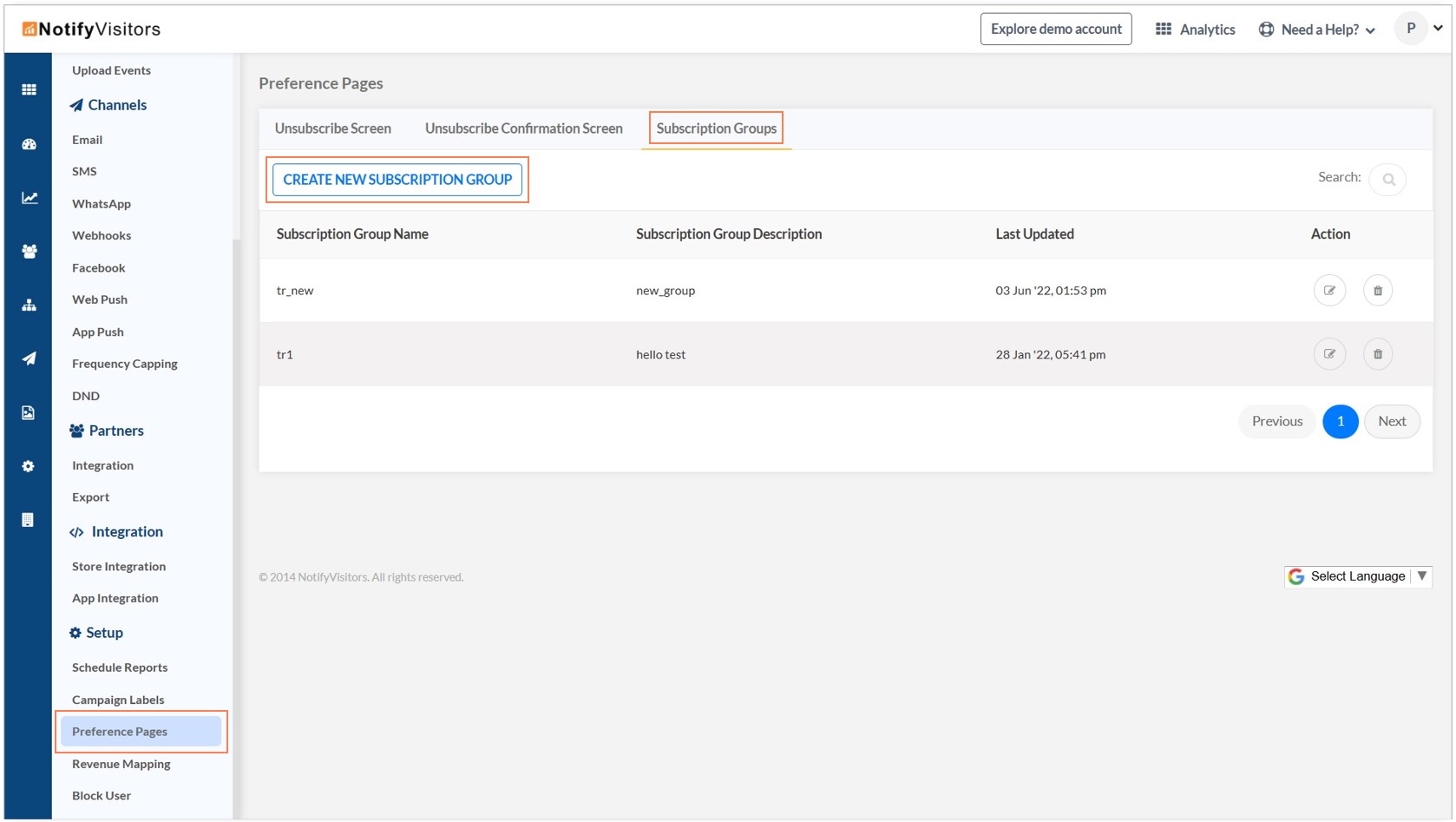Screen dimensions: 1456x822
Task: Sort by Subscription Group Description column
Action: click(x=729, y=234)
